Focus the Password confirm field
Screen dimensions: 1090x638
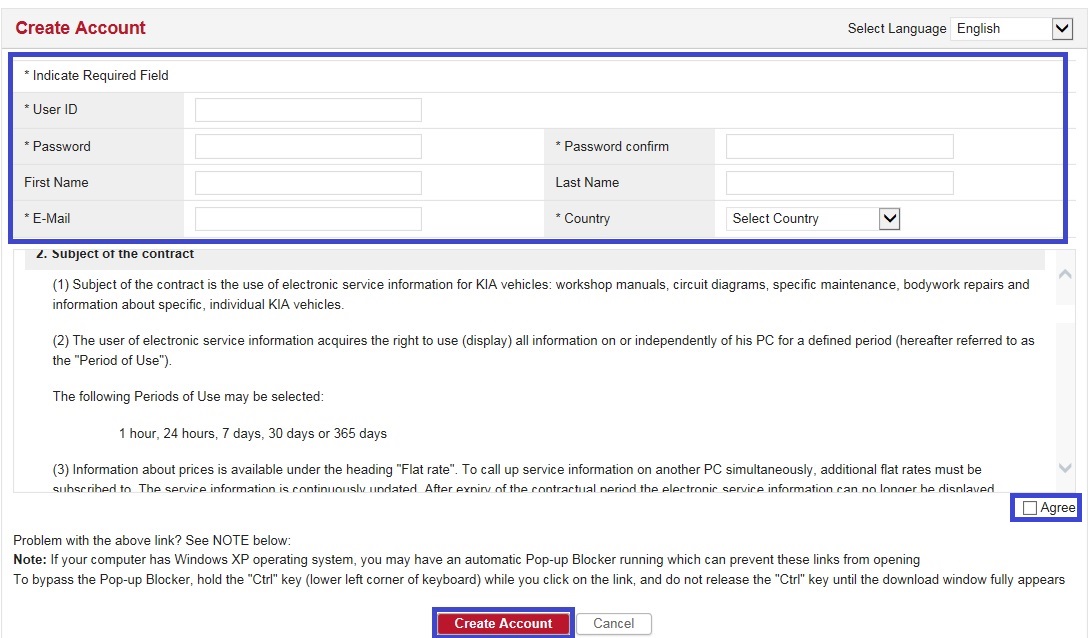click(x=840, y=147)
